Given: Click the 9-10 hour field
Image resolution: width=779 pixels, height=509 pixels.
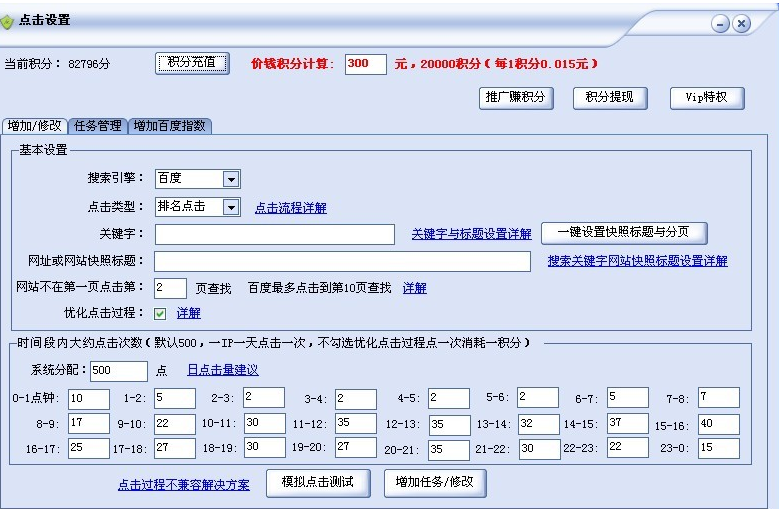Looking at the screenshot, I should click(175, 424).
